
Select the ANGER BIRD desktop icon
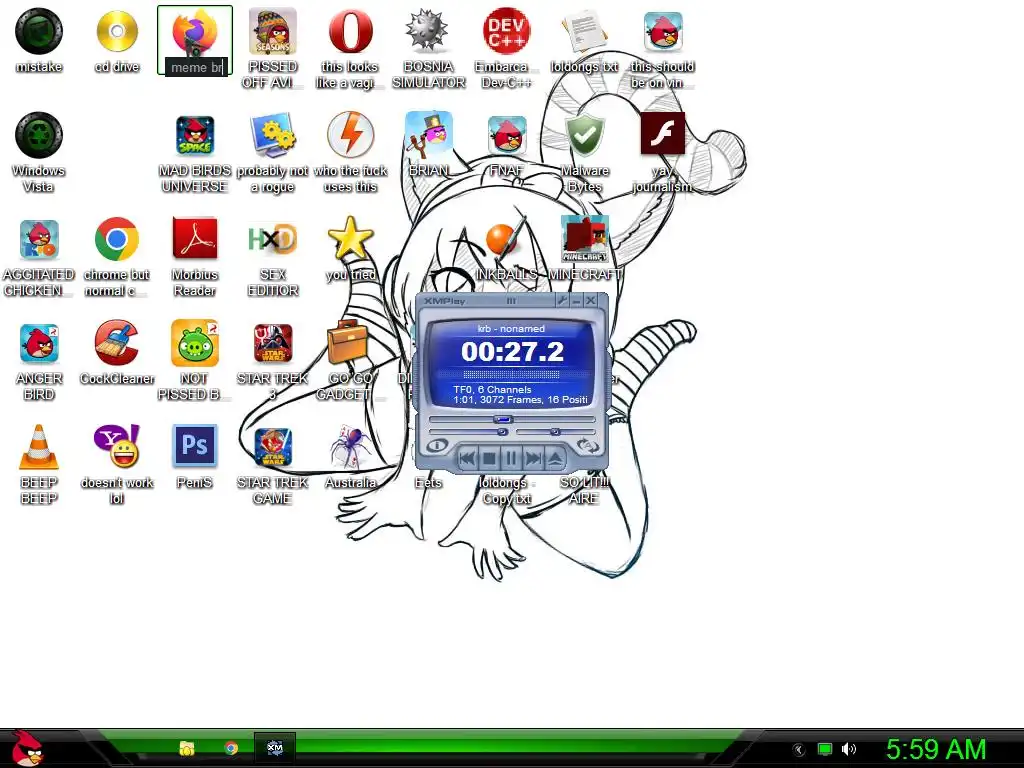click(x=39, y=343)
